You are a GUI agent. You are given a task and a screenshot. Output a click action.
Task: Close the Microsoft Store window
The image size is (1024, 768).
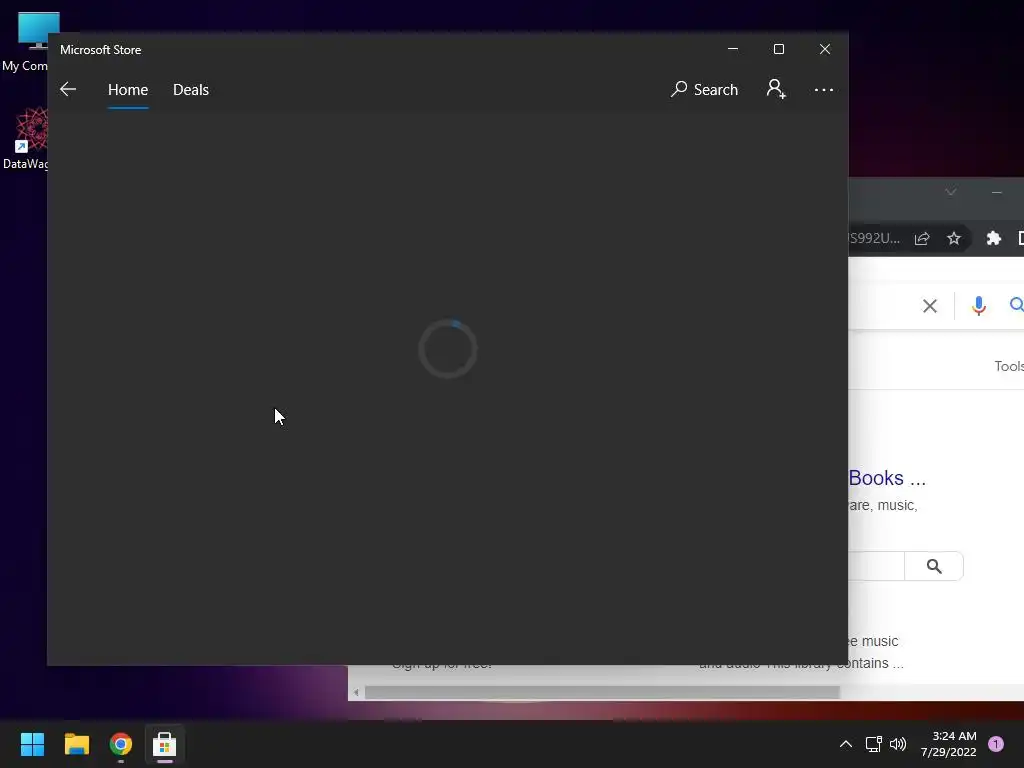pos(825,49)
